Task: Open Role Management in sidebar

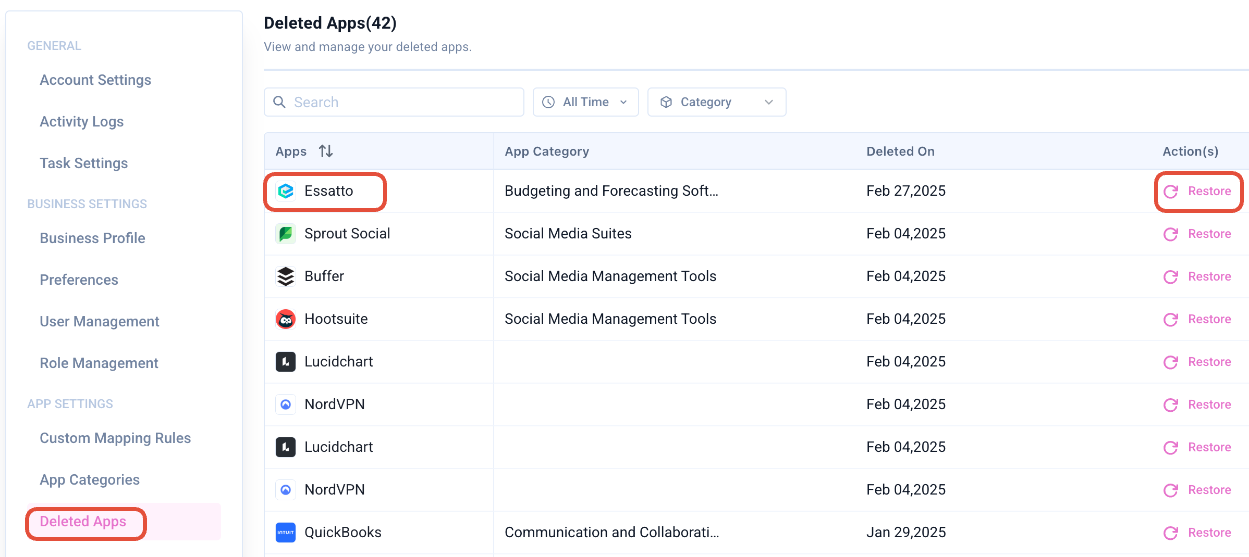Action: 99,363
